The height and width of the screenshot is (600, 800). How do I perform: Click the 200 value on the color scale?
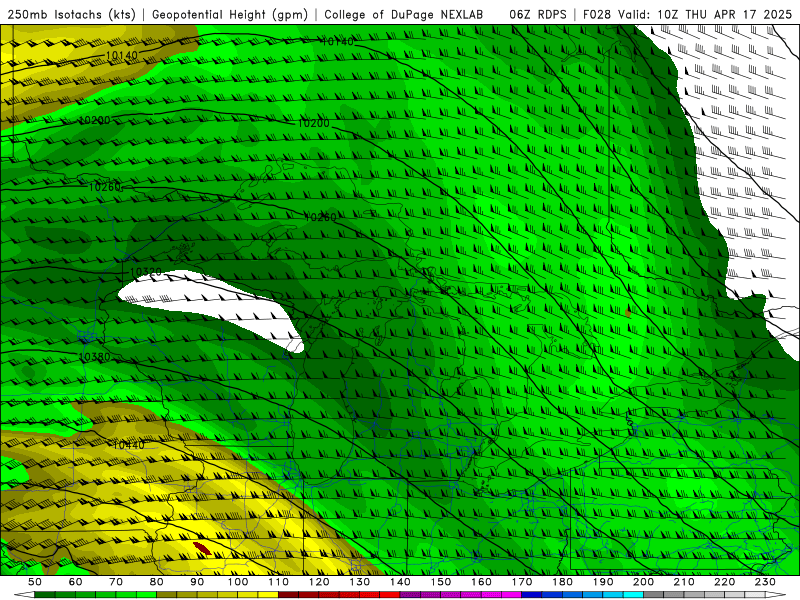pyautogui.click(x=644, y=582)
